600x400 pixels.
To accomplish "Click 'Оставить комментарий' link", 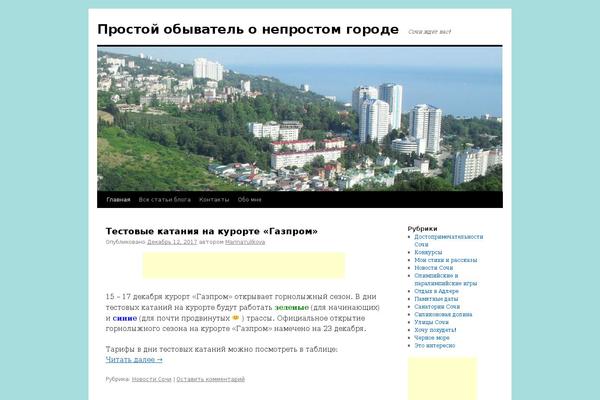I will coord(210,379).
